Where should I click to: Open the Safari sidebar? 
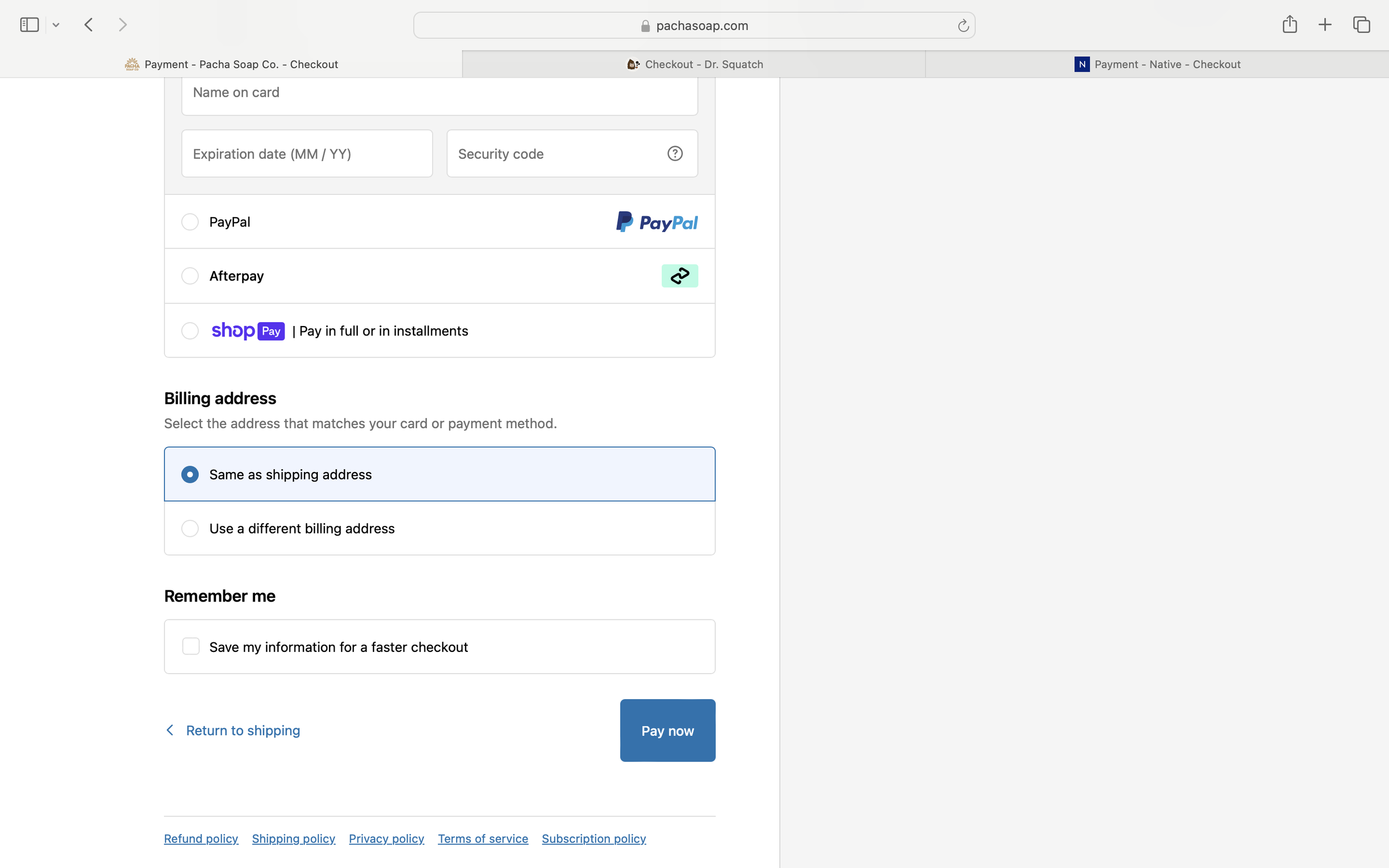(x=28, y=24)
